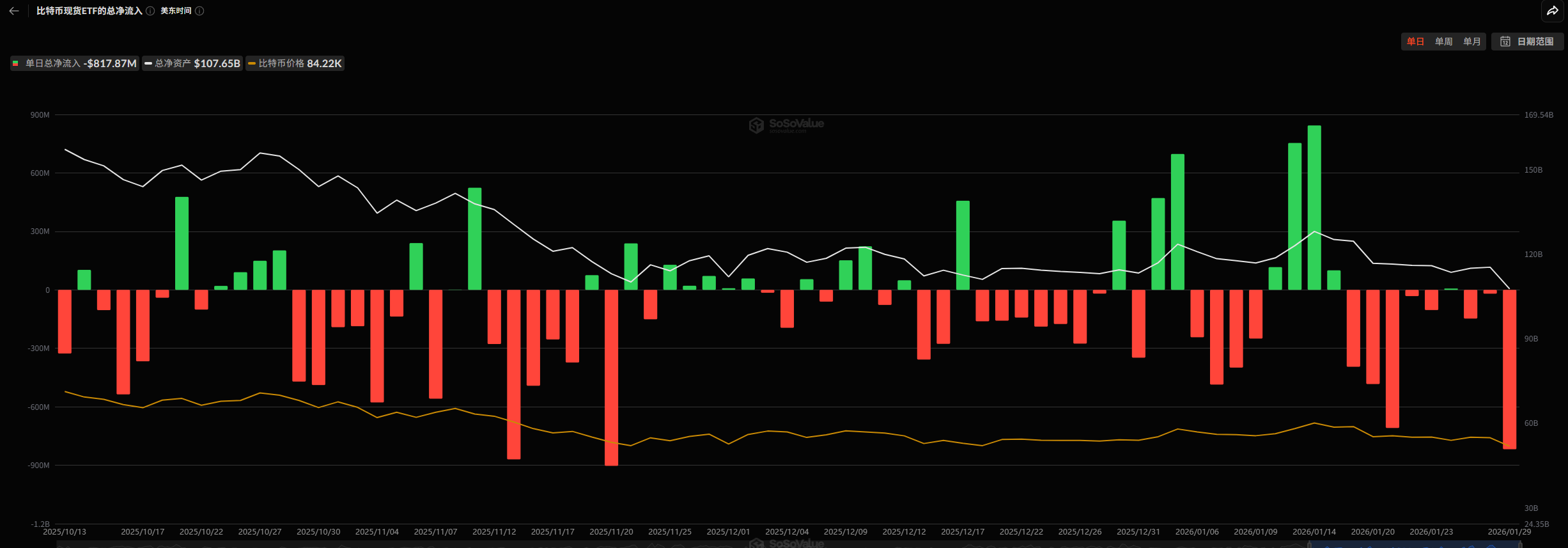Click the share arrow icon
The image size is (1568, 548).
tap(1552, 11)
